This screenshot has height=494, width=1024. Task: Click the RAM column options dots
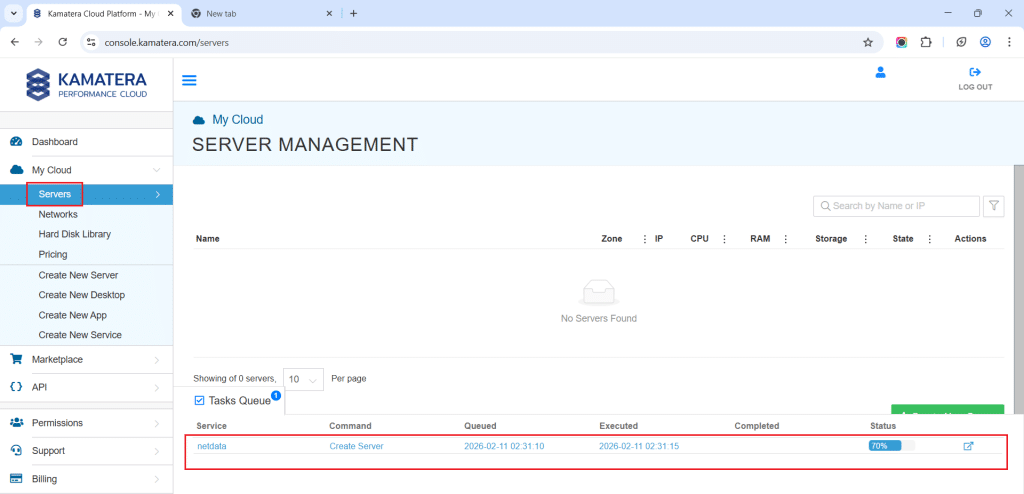click(786, 239)
